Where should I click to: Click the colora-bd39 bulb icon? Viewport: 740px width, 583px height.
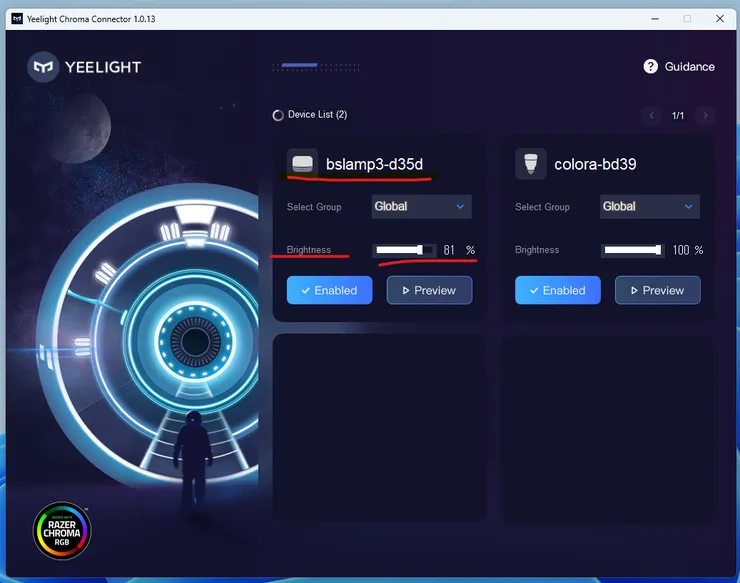tap(530, 164)
